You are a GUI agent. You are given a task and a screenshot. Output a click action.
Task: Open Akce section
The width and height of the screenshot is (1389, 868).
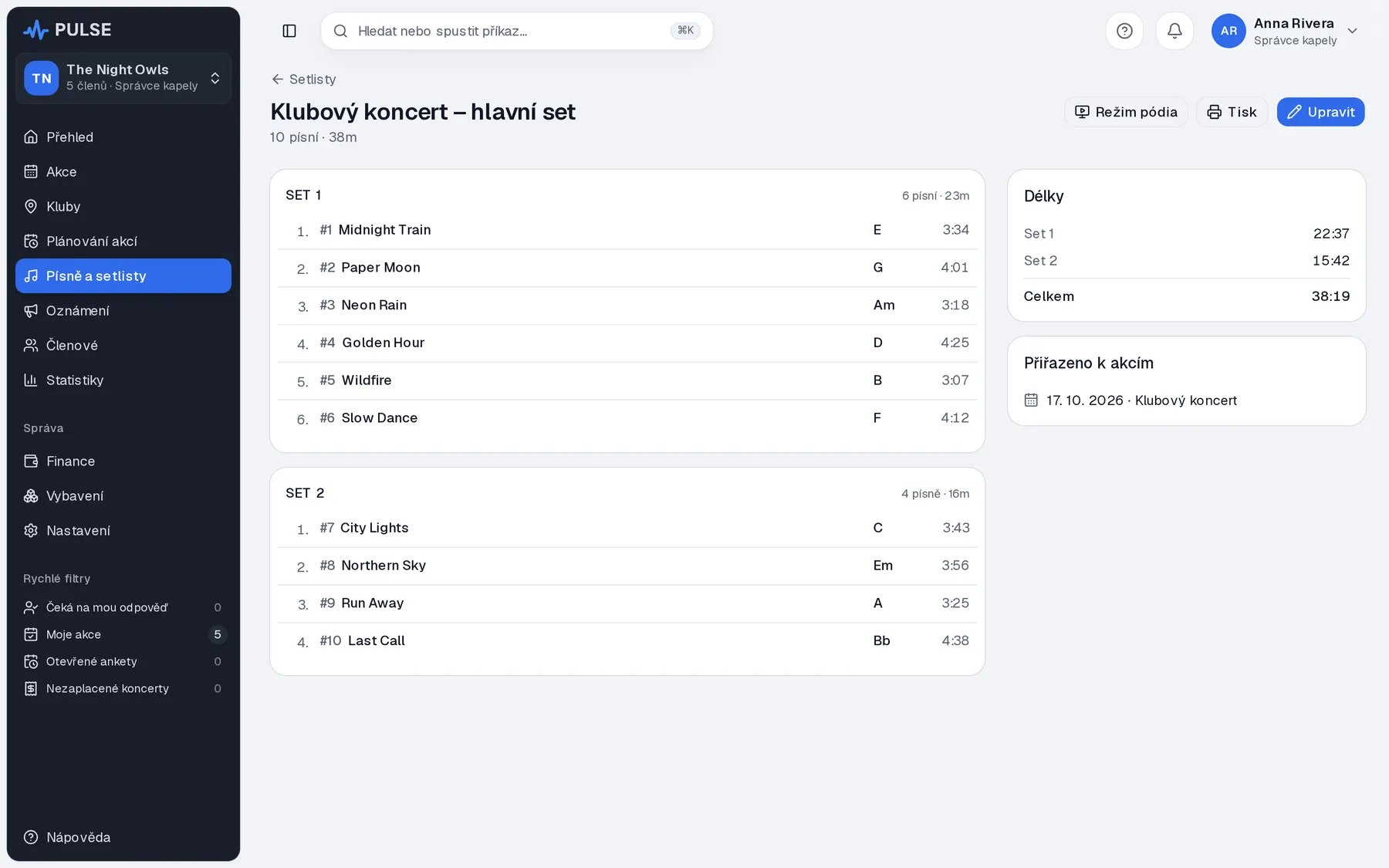(123, 171)
